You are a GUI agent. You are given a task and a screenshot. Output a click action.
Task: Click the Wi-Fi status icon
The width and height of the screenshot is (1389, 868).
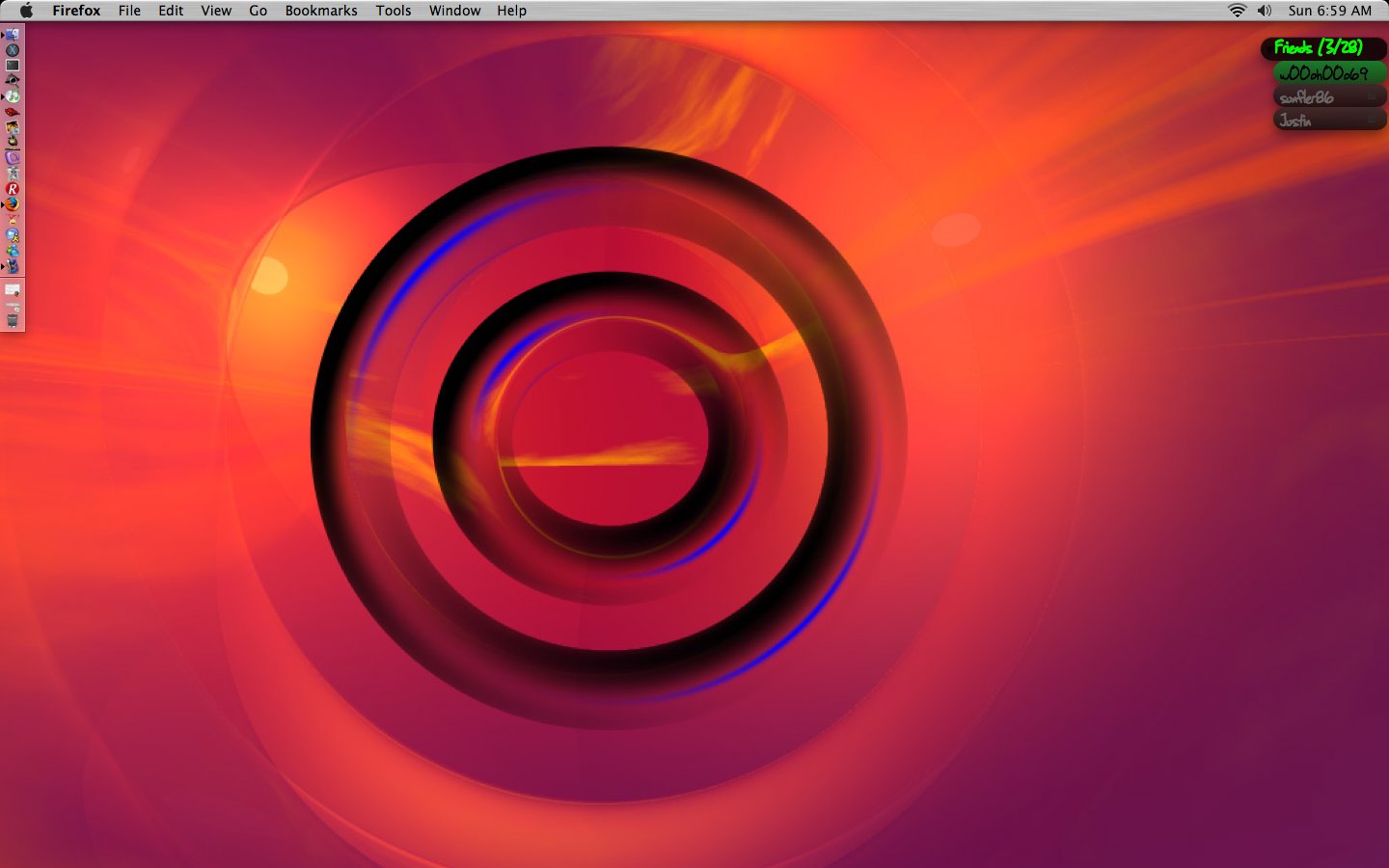[1237, 11]
